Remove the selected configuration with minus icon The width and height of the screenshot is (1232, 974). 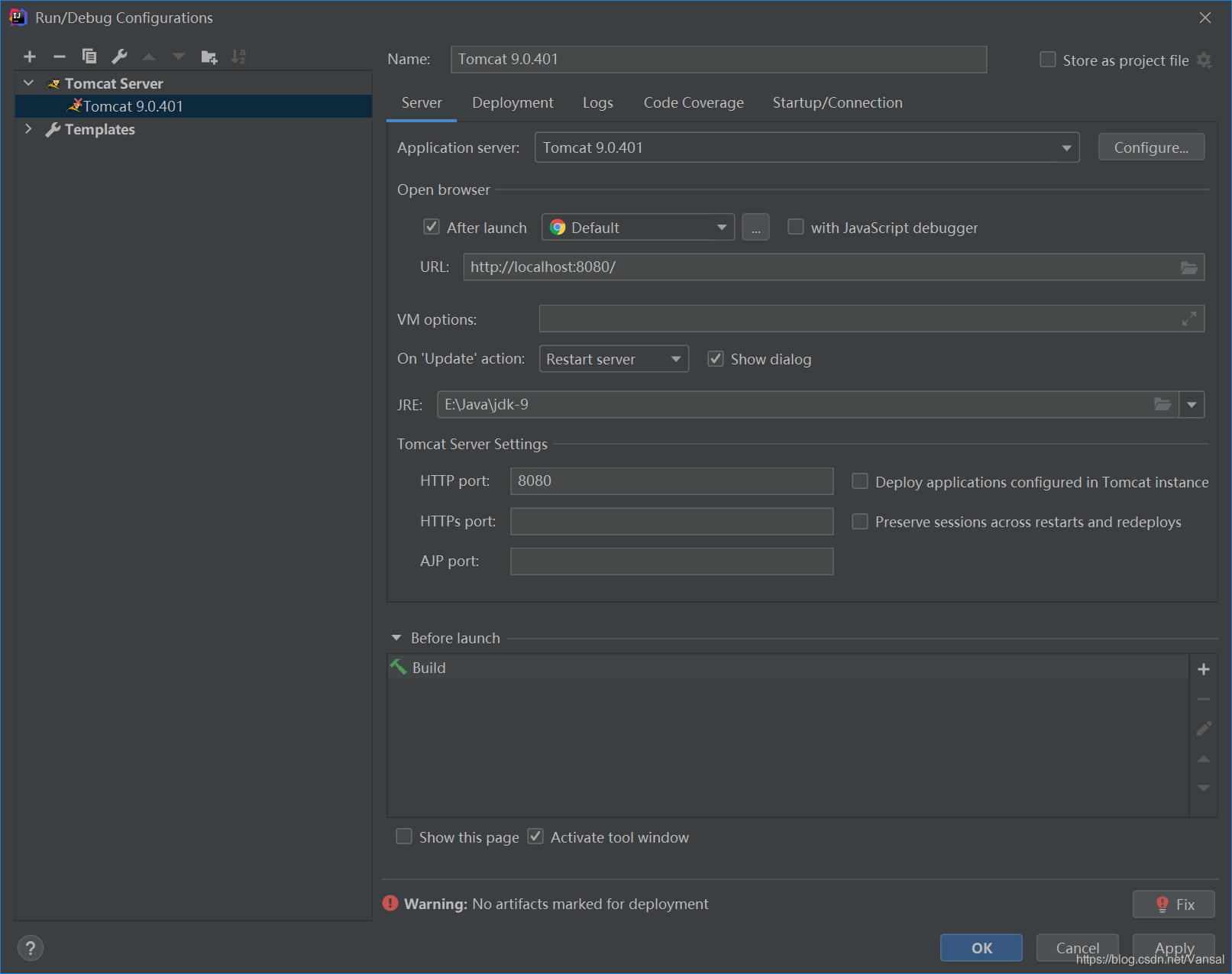[x=60, y=57]
